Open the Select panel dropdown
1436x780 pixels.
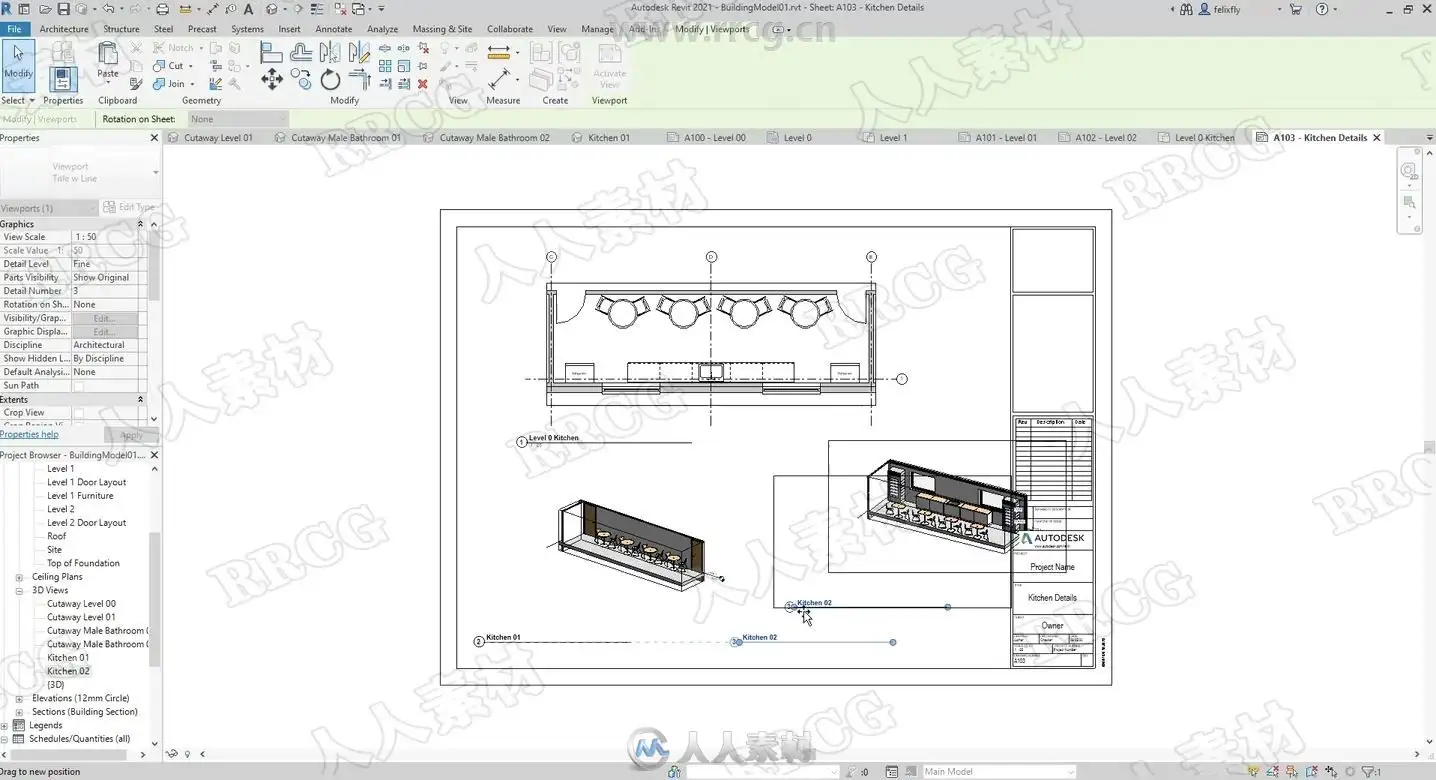coord(18,100)
